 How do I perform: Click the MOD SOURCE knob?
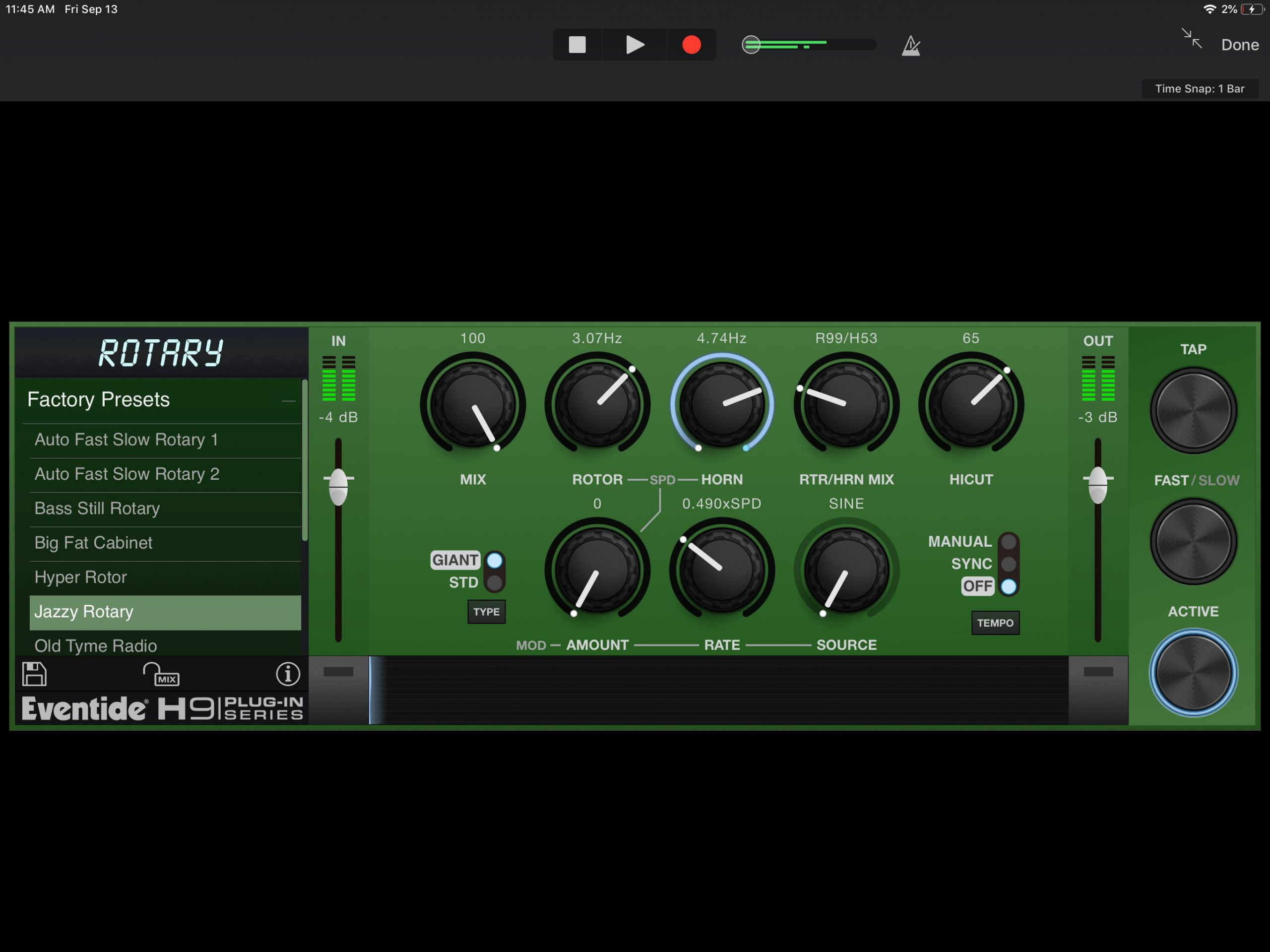846,570
